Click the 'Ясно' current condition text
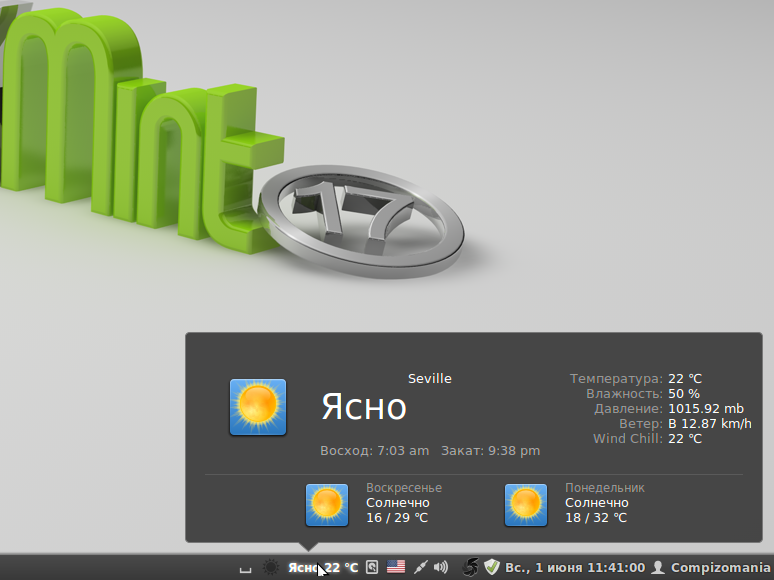The width and height of the screenshot is (774, 580). coord(364,407)
